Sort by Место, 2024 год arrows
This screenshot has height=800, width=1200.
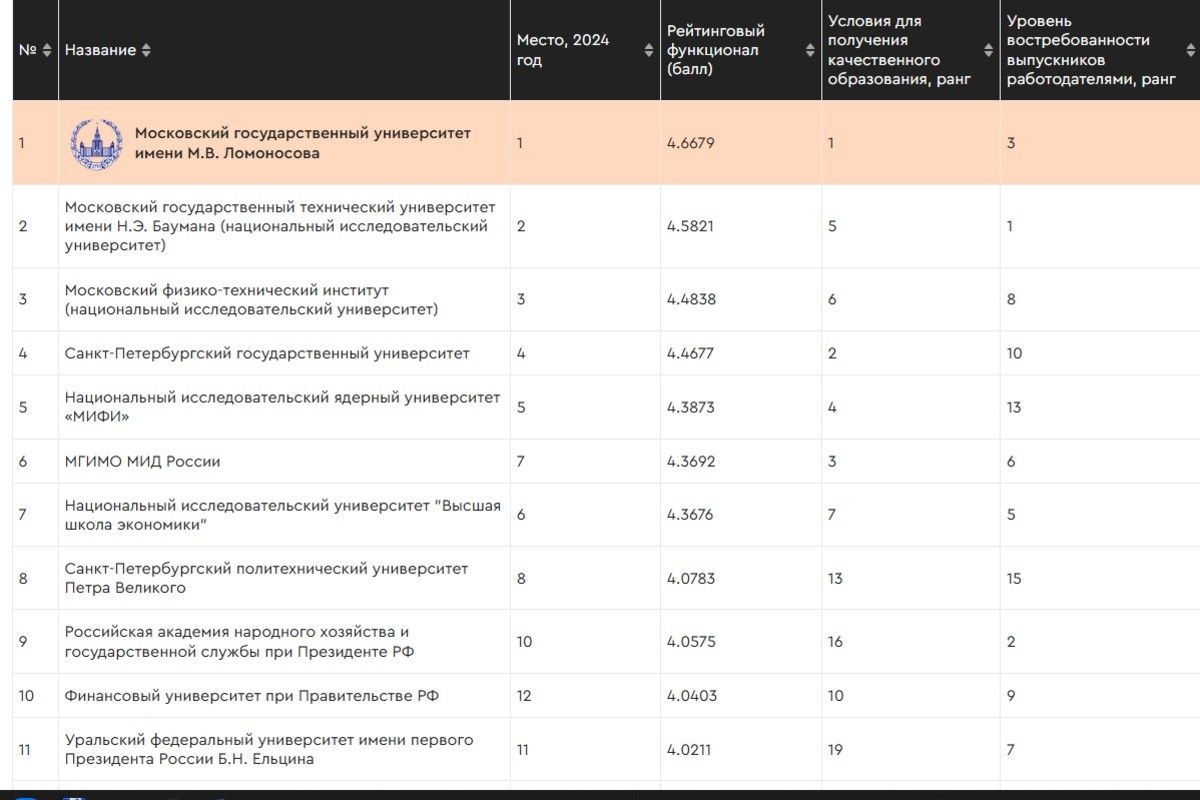tap(648, 50)
